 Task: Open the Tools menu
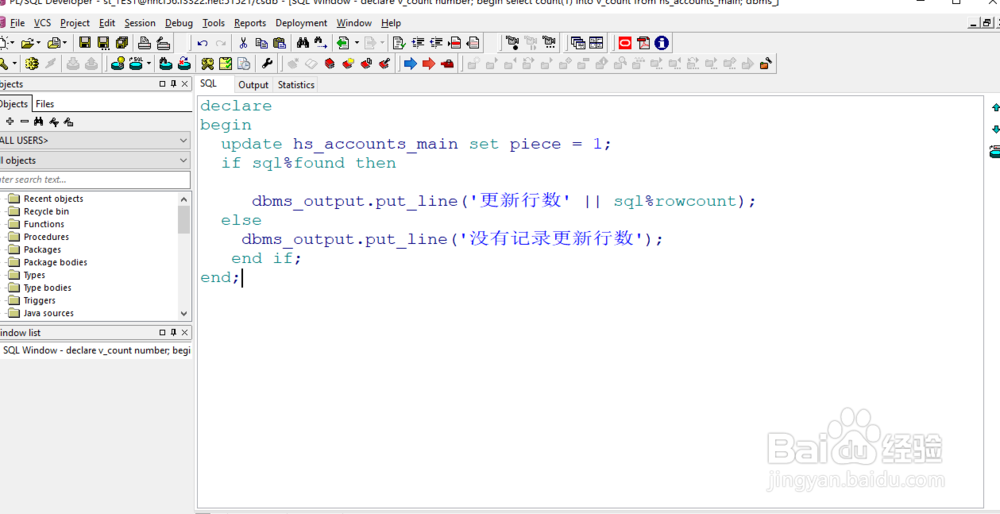214,23
